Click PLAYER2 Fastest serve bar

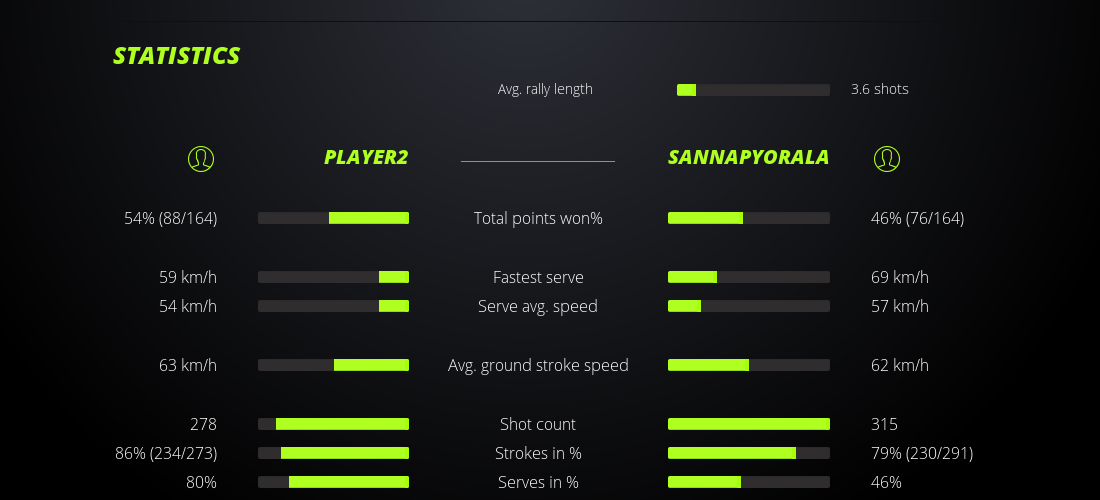[x=333, y=277]
